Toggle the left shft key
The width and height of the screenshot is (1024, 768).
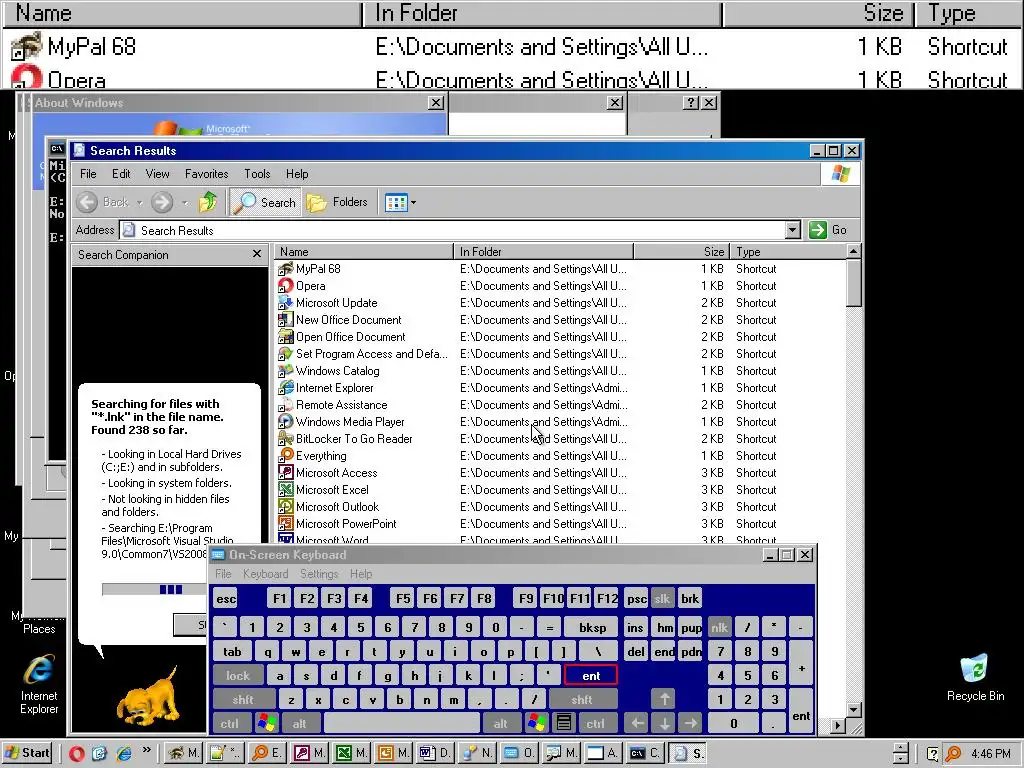(243, 699)
